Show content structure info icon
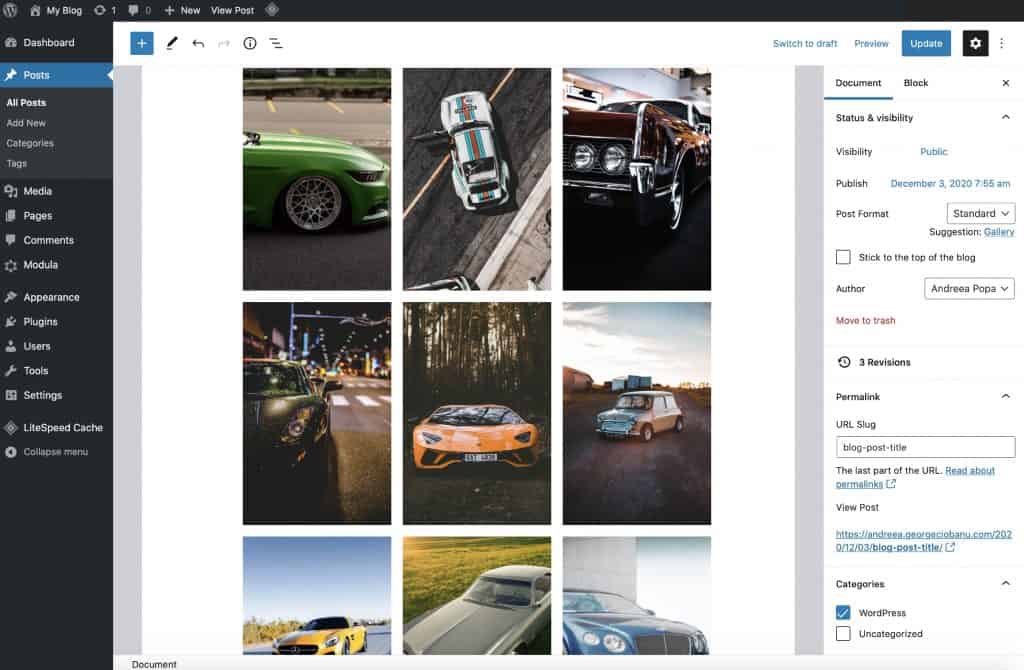This screenshot has height=670, width=1024. pyautogui.click(x=249, y=43)
